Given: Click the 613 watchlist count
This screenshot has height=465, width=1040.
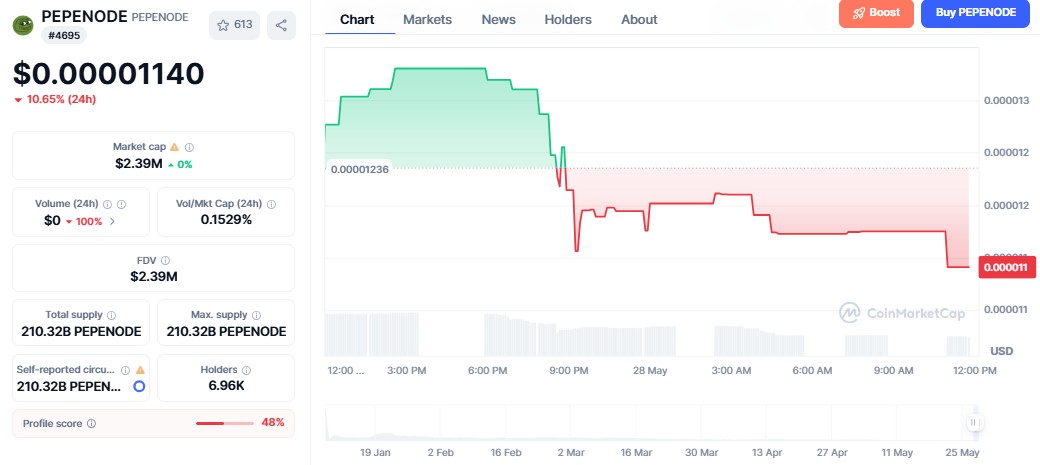Looking at the screenshot, I should [243, 25].
